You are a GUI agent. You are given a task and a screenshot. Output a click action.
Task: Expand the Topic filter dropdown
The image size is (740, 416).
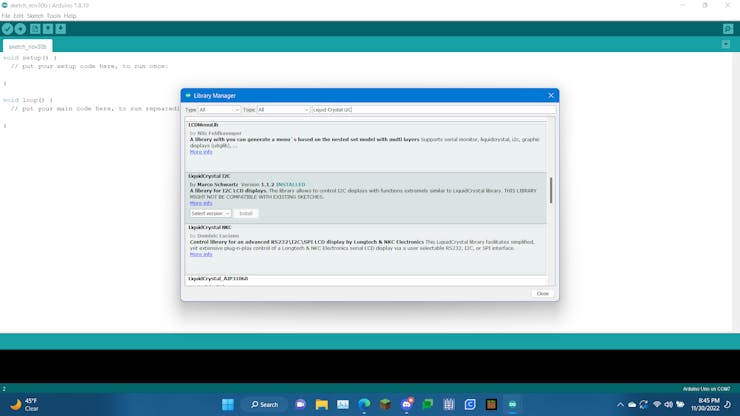click(283, 110)
